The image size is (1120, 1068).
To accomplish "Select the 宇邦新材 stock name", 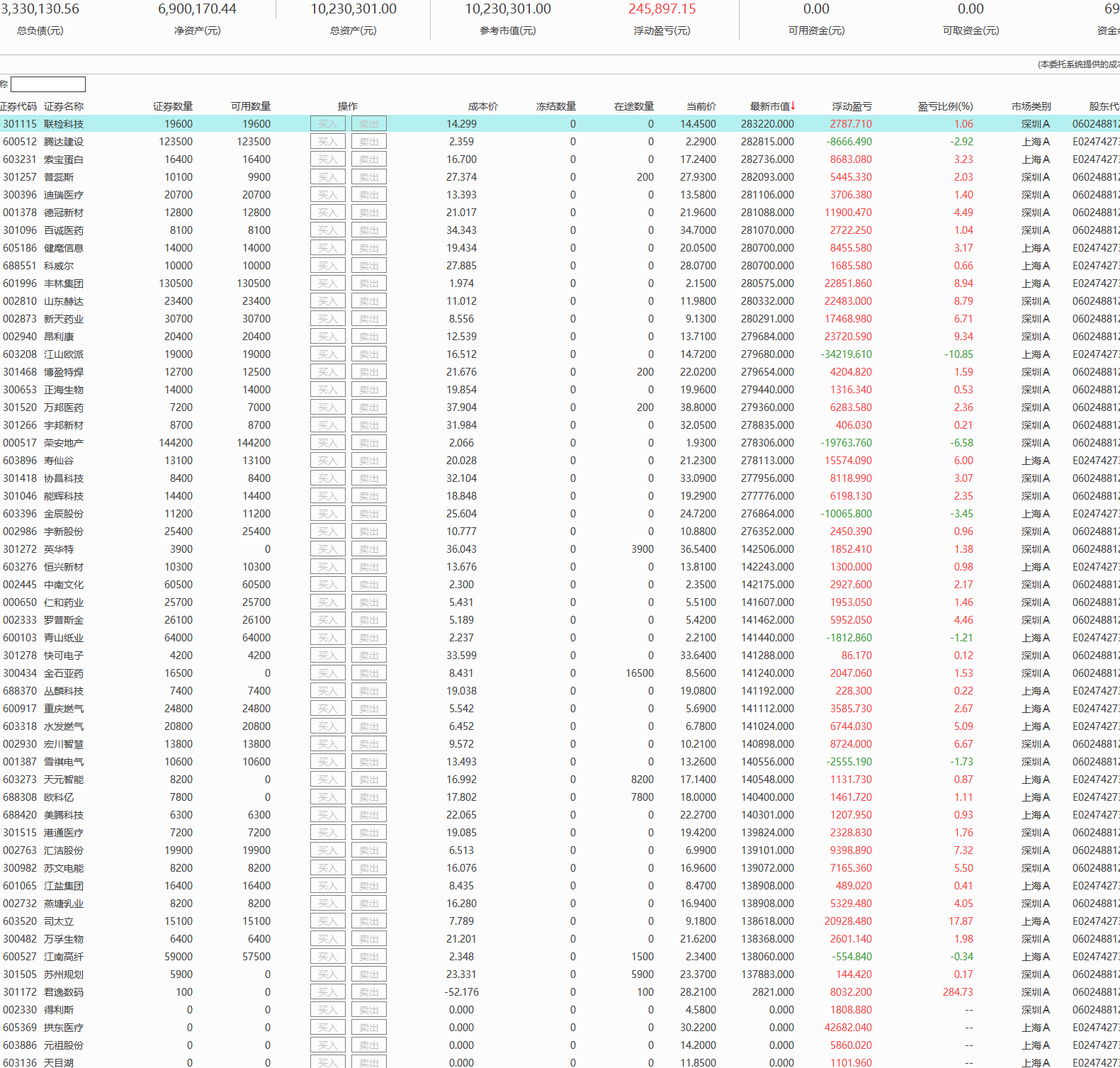I will (64, 425).
